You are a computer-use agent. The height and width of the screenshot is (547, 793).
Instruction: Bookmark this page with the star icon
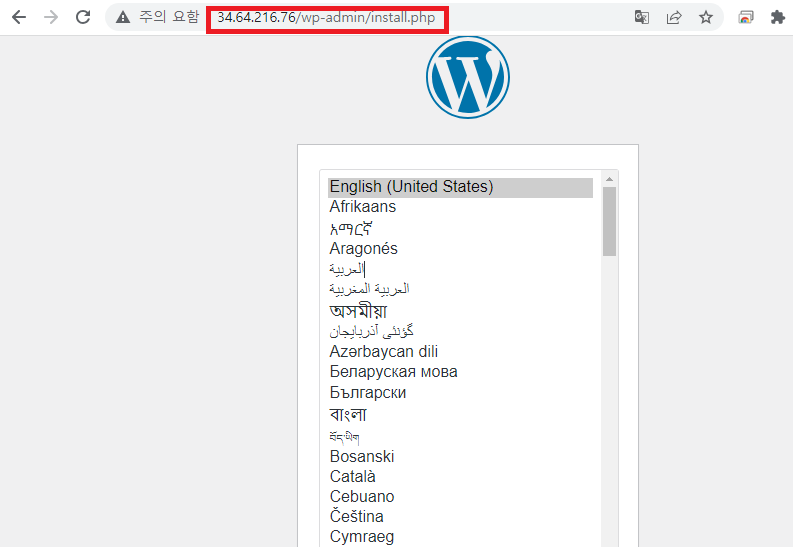(706, 18)
